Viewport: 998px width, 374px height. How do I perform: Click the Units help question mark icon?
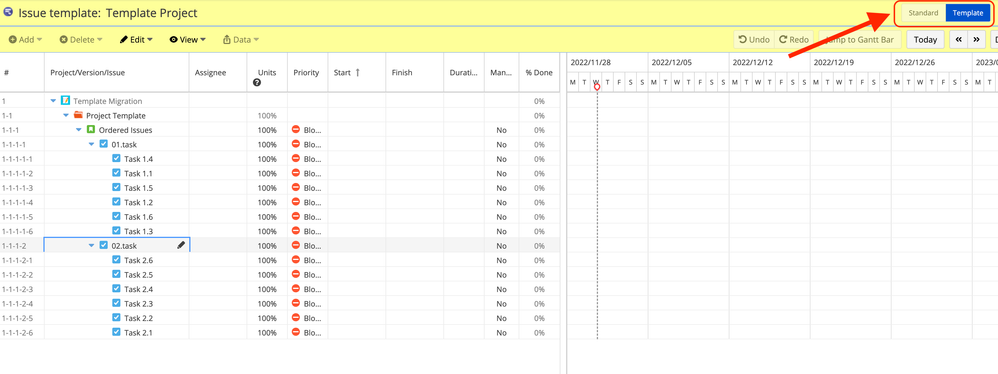(257, 83)
